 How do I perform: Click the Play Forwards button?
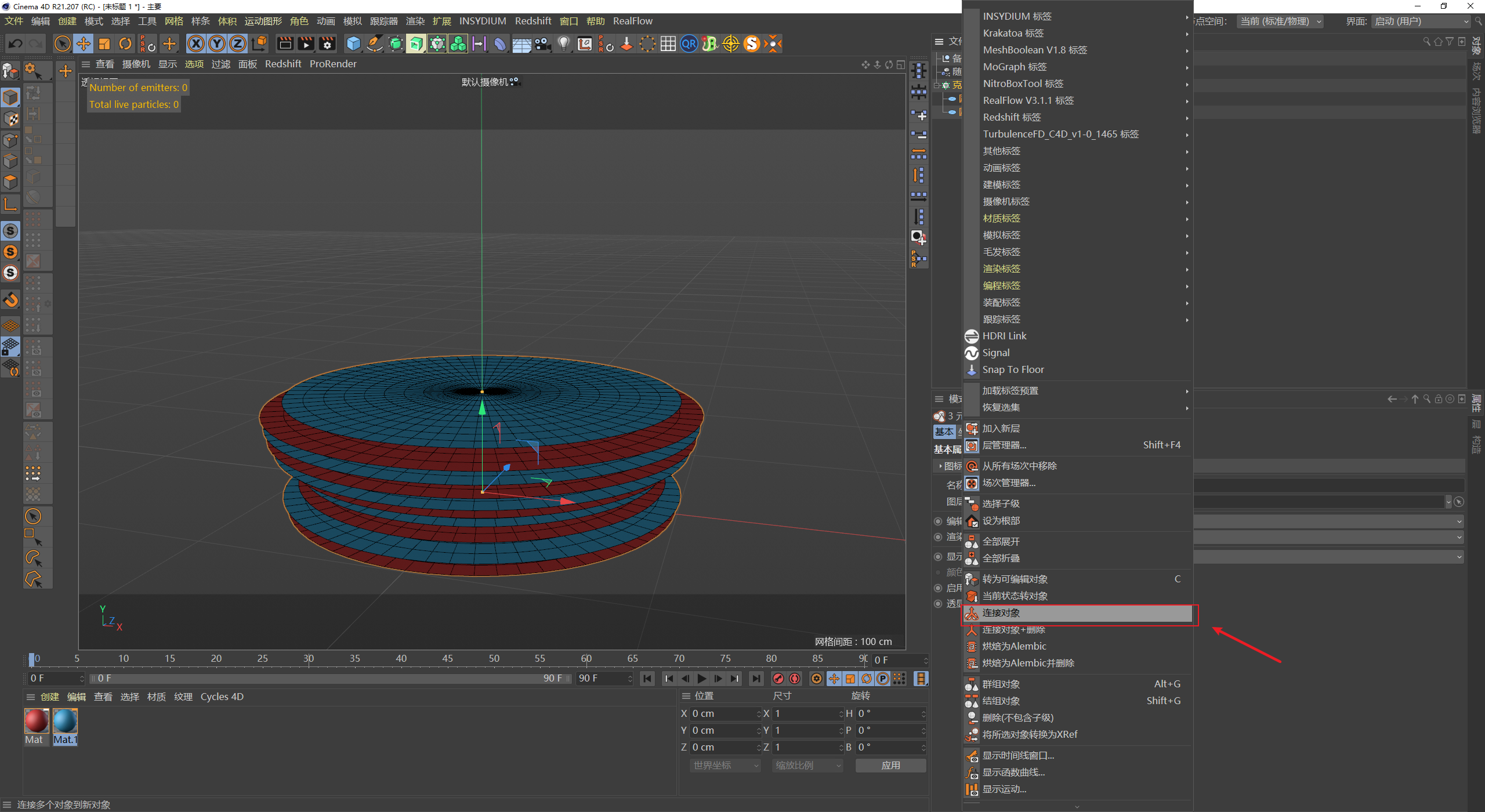click(x=702, y=679)
